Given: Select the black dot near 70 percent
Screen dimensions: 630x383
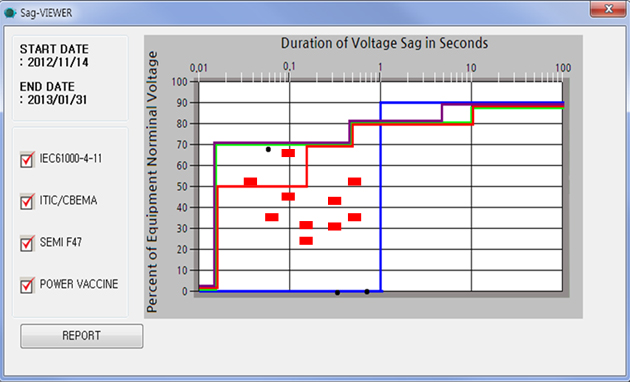Looking at the screenshot, I should coord(268,150).
